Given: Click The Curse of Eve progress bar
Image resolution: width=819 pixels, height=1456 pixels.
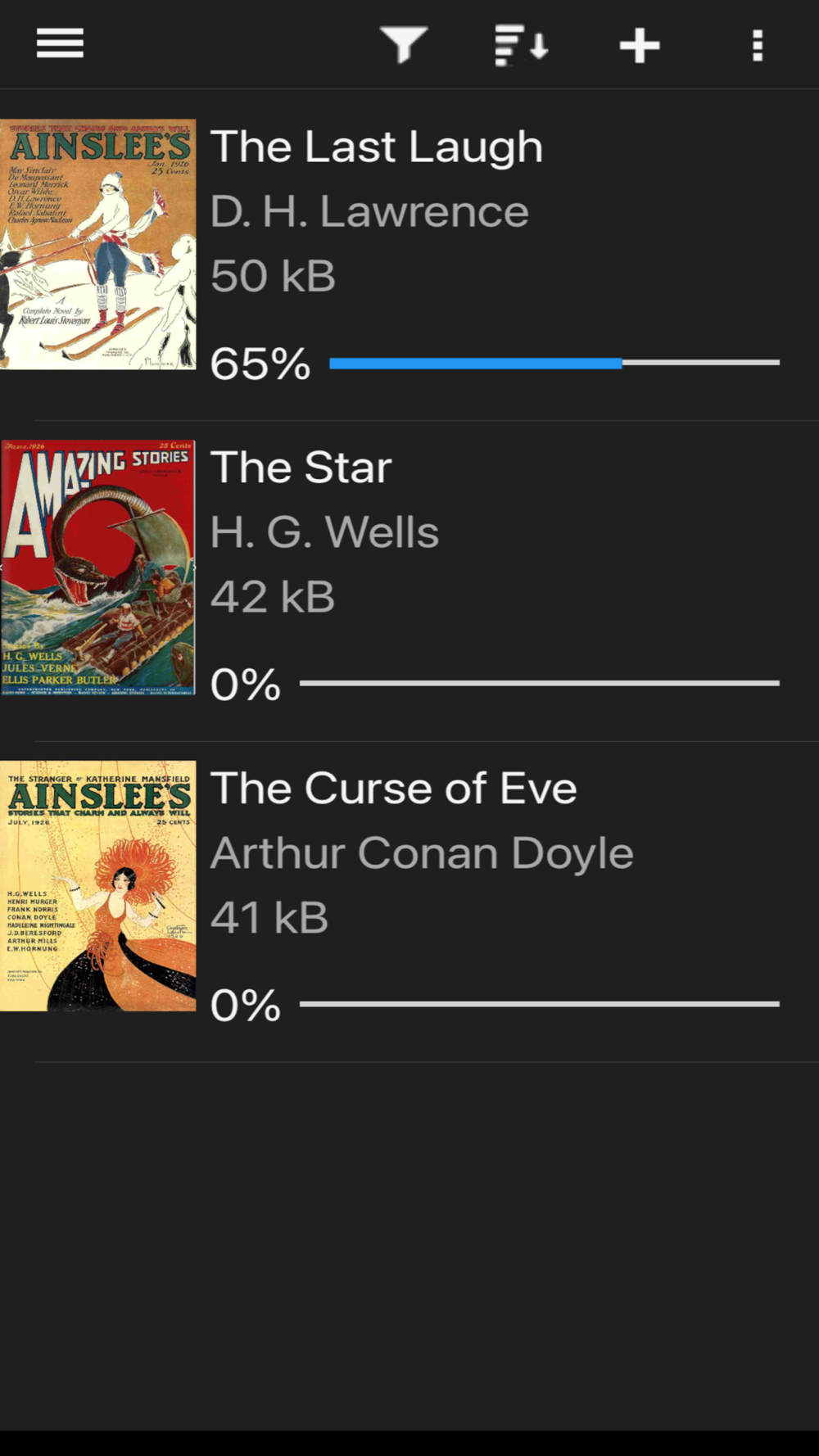Looking at the screenshot, I should tap(540, 1004).
